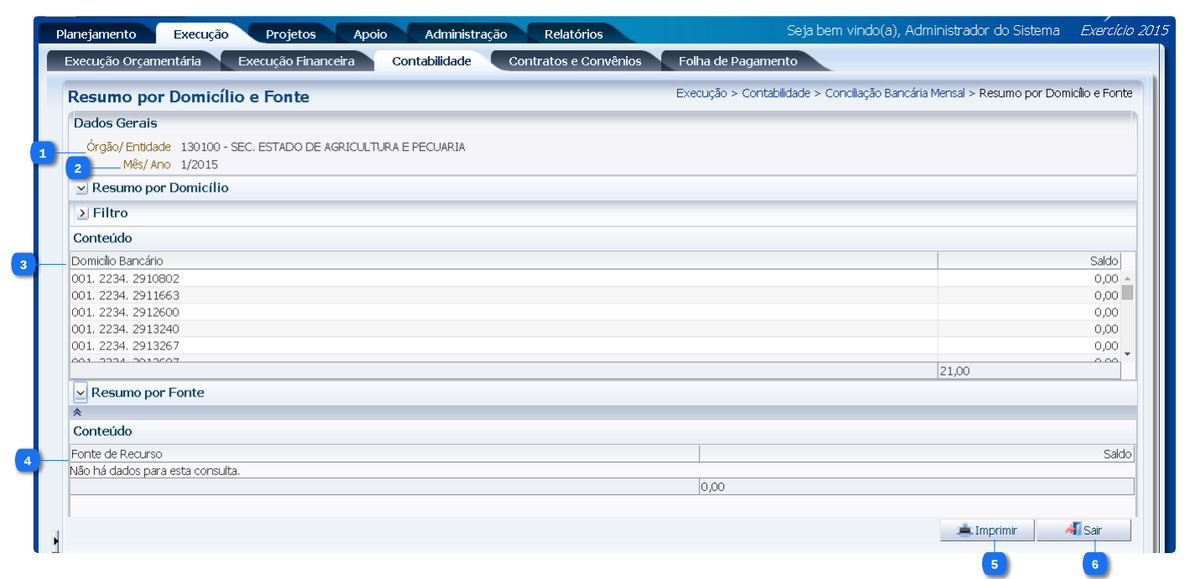1200x579 pixels.
Task: Expand the Filtro panel
Action: 82,213
